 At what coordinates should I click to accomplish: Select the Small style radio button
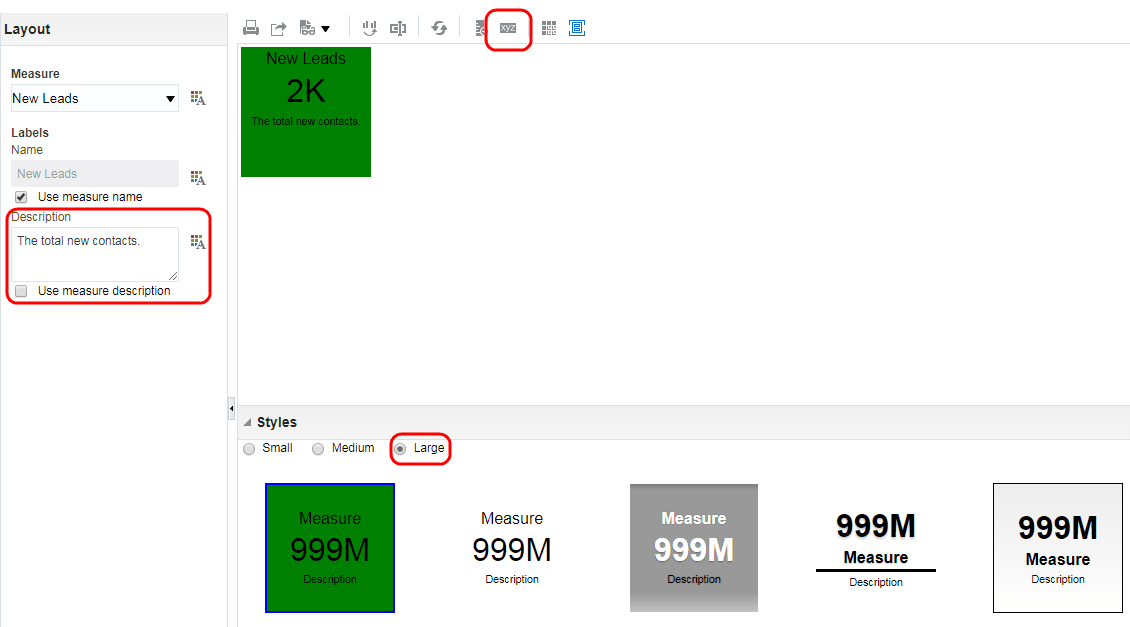249,448
